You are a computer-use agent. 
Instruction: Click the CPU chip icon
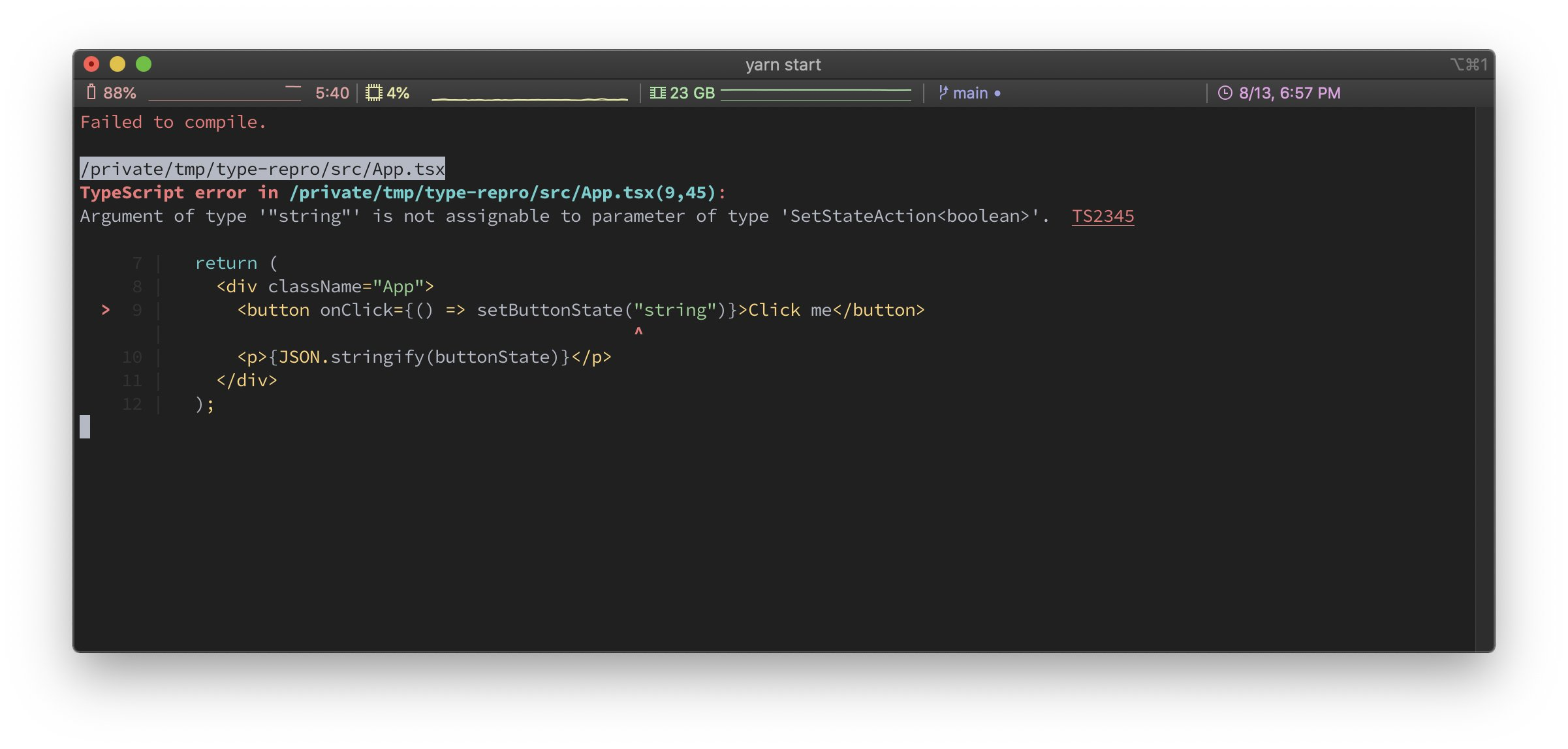[373, 93]
